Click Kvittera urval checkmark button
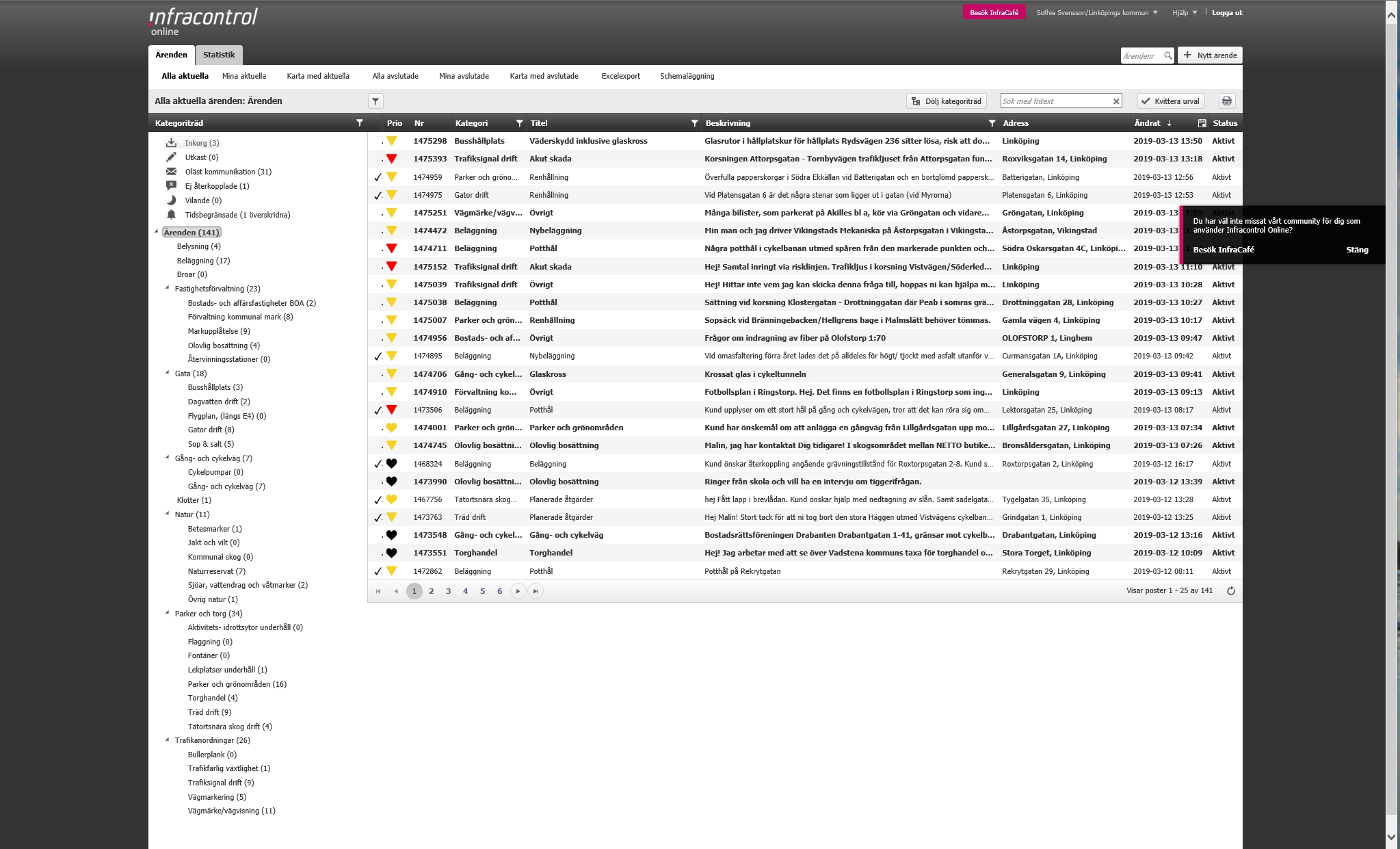This screenshot has height=849, width=1400. click(1170, 101)
